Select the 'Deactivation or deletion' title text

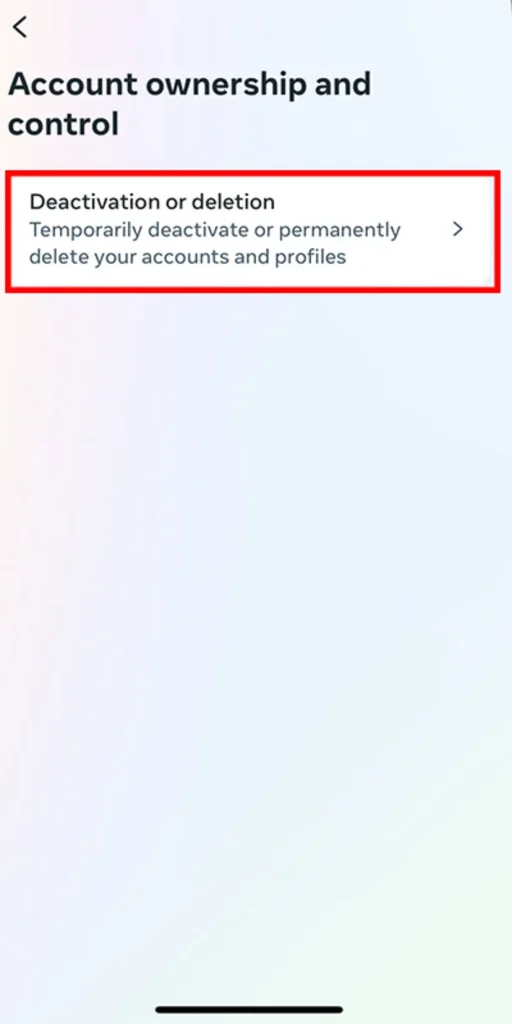click(x=152, y=202)
